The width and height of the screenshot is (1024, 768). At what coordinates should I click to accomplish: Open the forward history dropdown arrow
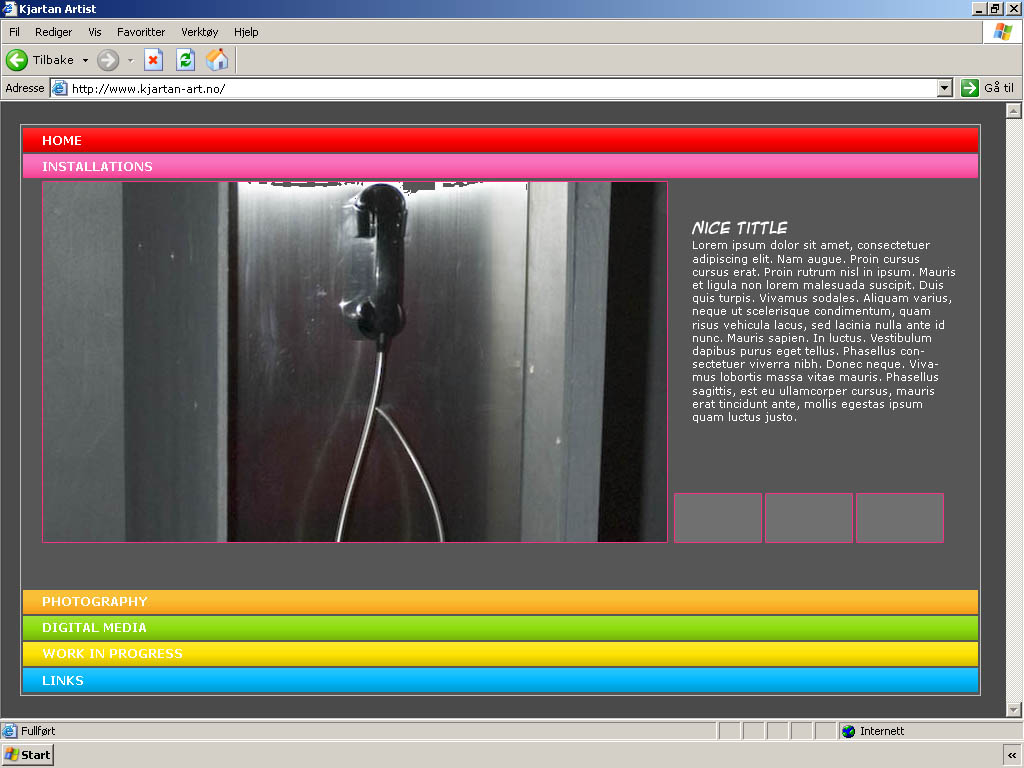(x=131, y=60)
